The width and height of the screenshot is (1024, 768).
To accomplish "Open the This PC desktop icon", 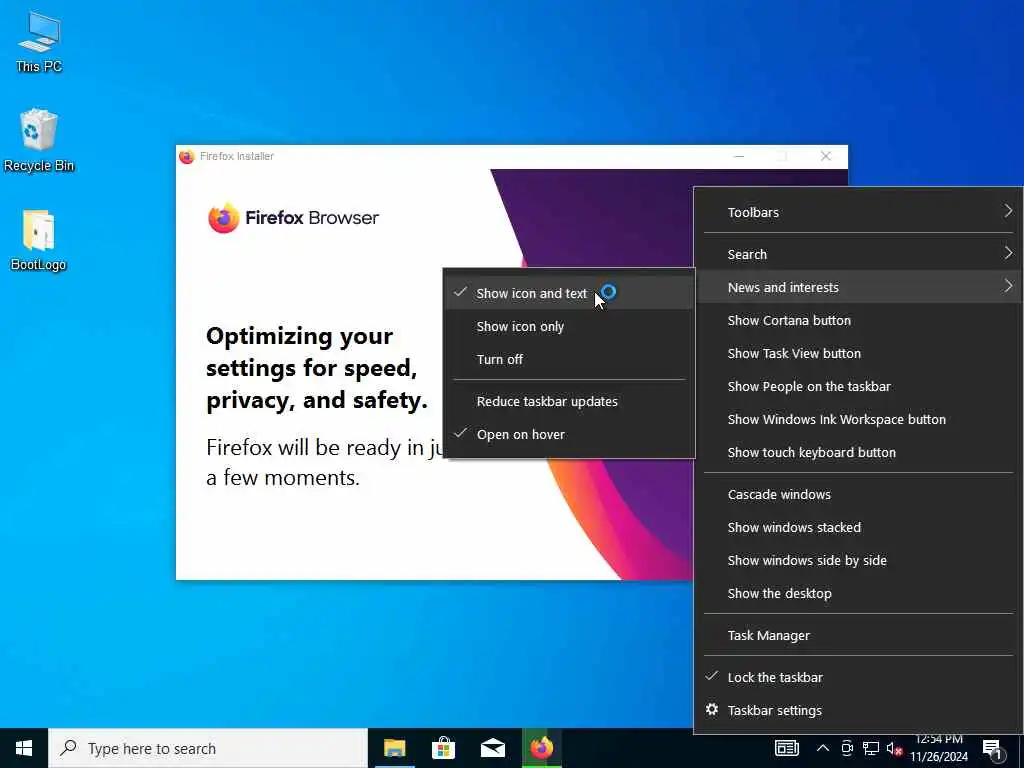I will coord(39,42).
